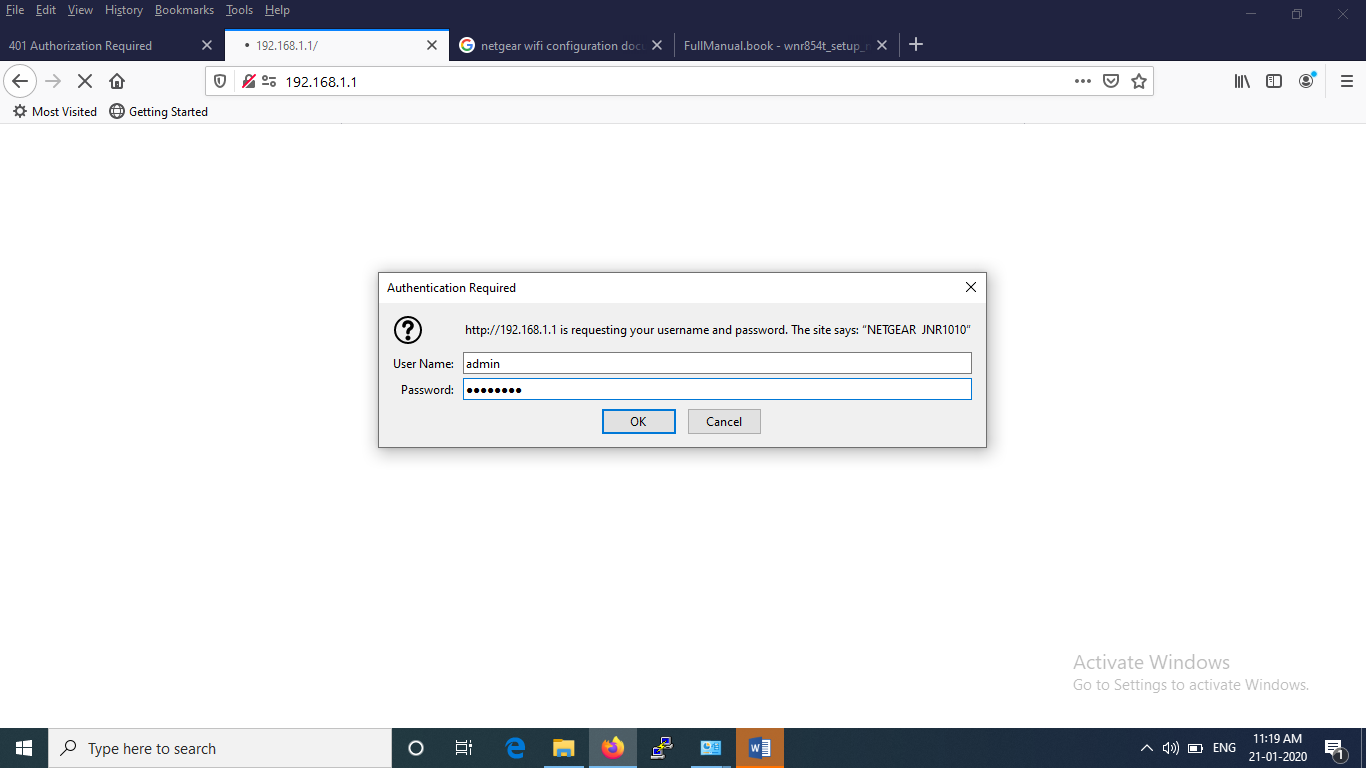
Task: Click OK in the authentication dialog
Action: 638,422
